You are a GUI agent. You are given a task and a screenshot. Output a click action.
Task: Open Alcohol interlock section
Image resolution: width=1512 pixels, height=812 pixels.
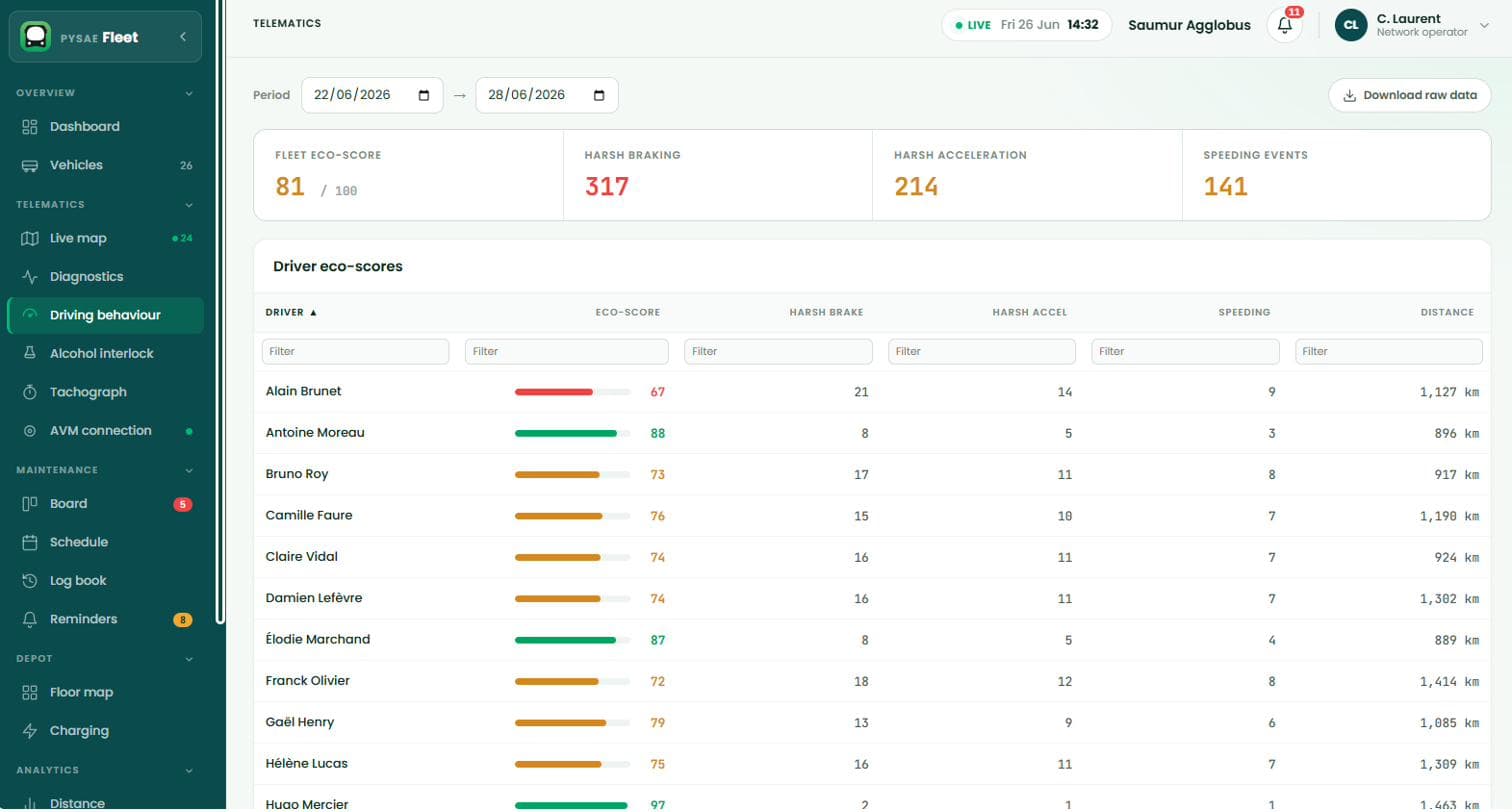[105, 354]
